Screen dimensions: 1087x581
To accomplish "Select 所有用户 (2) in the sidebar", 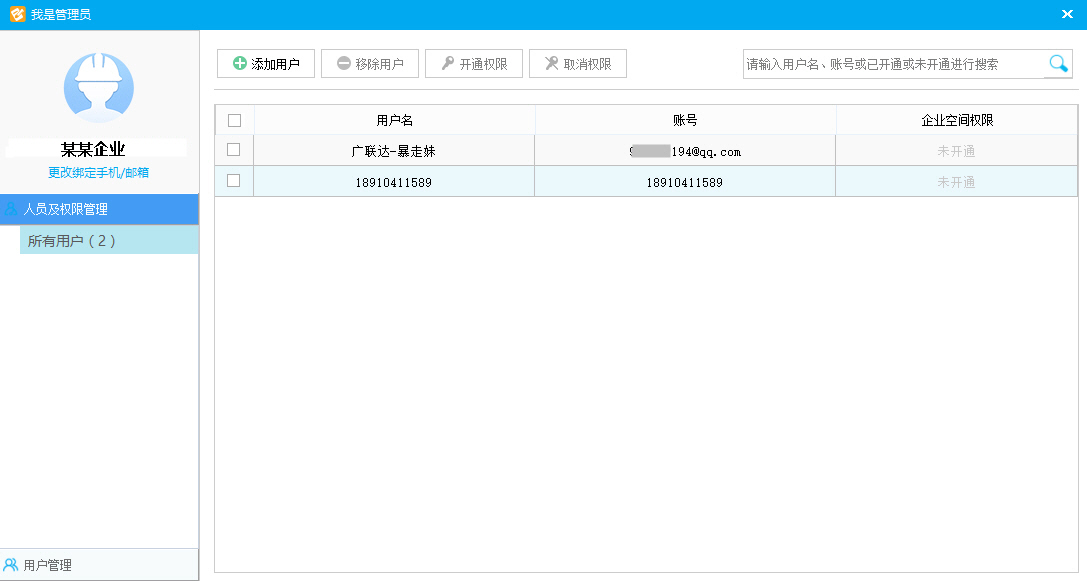I will tap(109, 240).
